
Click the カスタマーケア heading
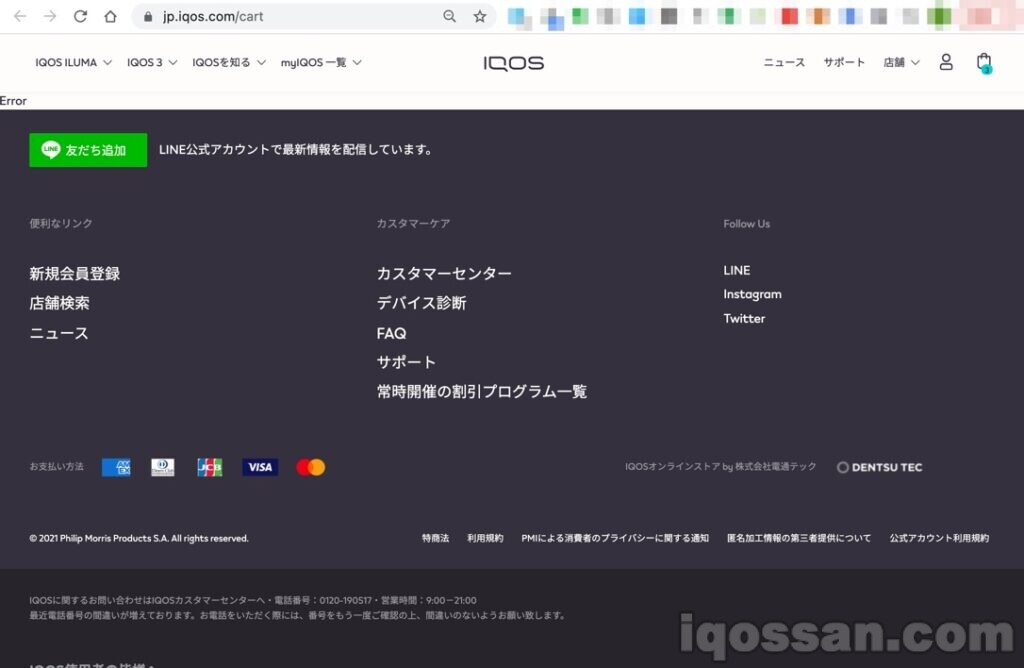click(x=413, y=223)
